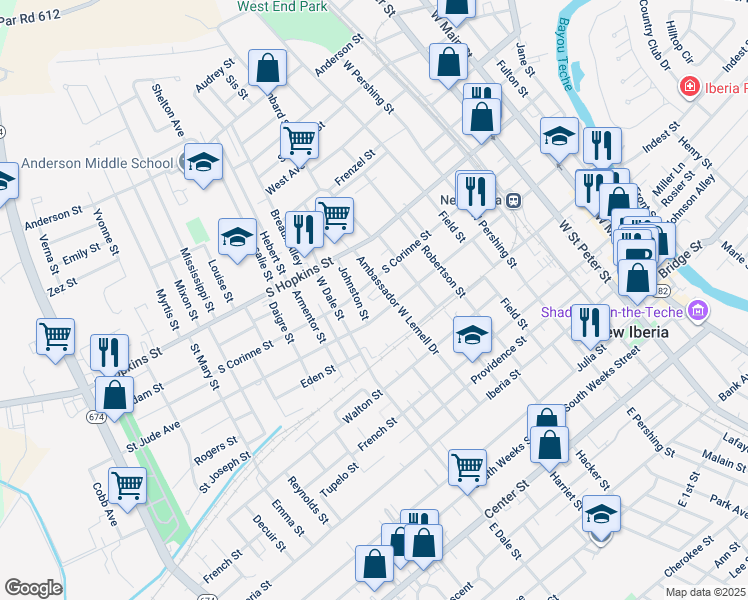
Task: Select the school marker near Louise St
Action: pyautogui.click(x=237, y=238)
